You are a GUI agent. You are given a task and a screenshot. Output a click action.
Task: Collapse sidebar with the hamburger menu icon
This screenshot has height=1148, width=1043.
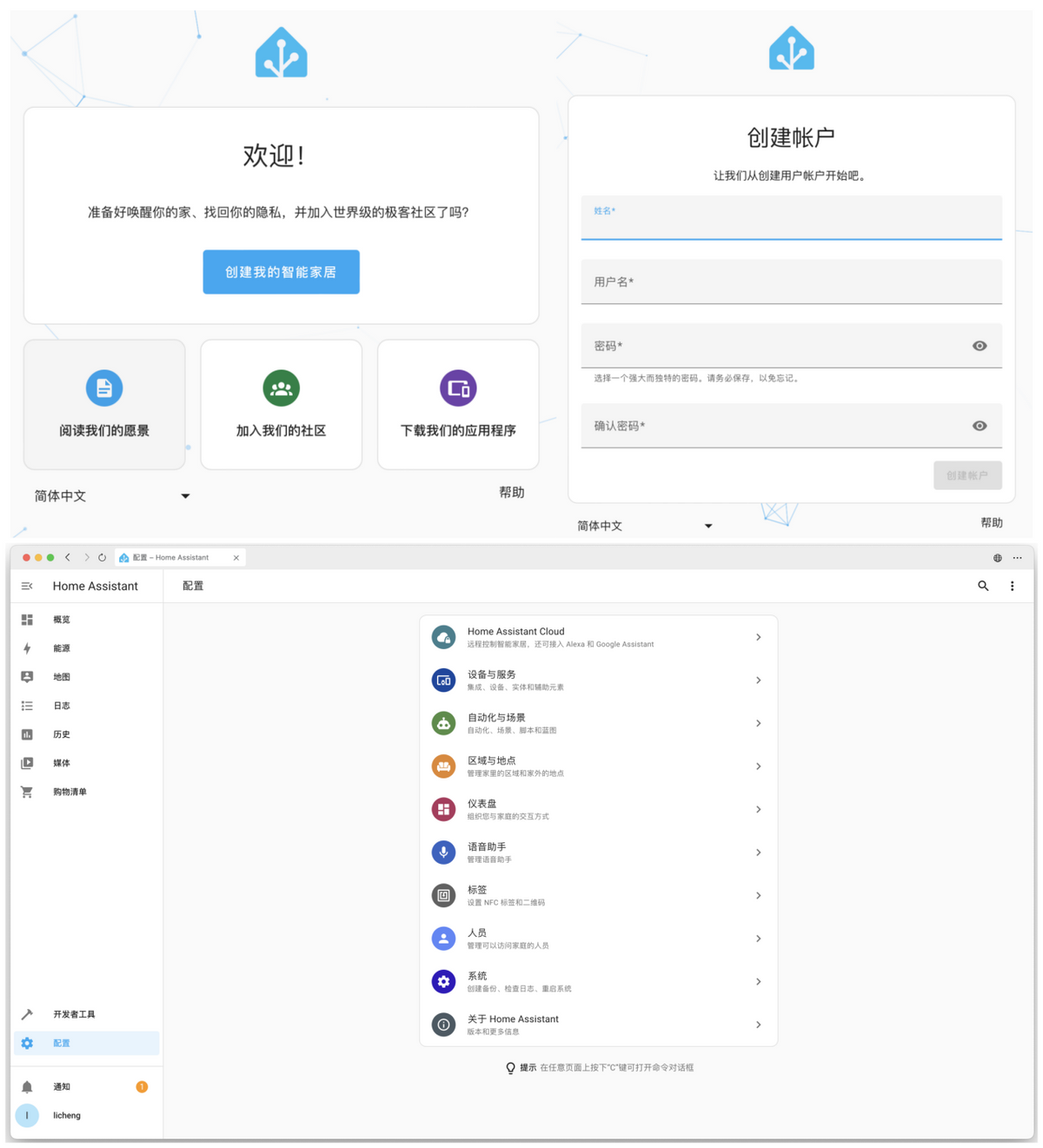tap(27, 587)
